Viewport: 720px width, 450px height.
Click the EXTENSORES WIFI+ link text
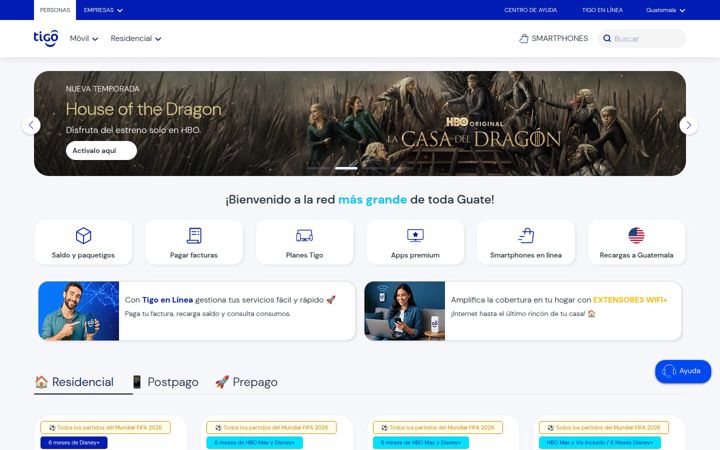coord(630,300)
